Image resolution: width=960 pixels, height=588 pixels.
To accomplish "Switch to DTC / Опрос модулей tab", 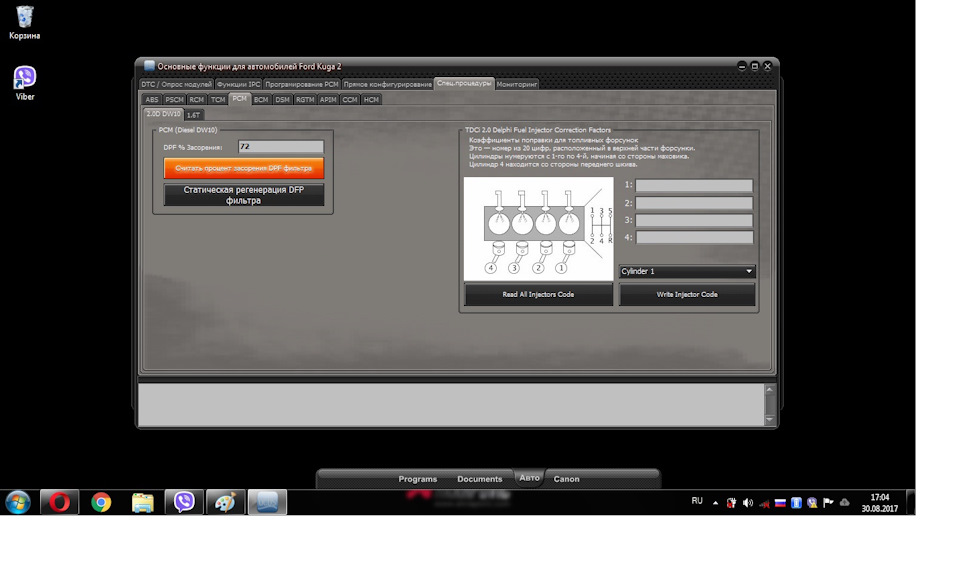I will 176,84.
